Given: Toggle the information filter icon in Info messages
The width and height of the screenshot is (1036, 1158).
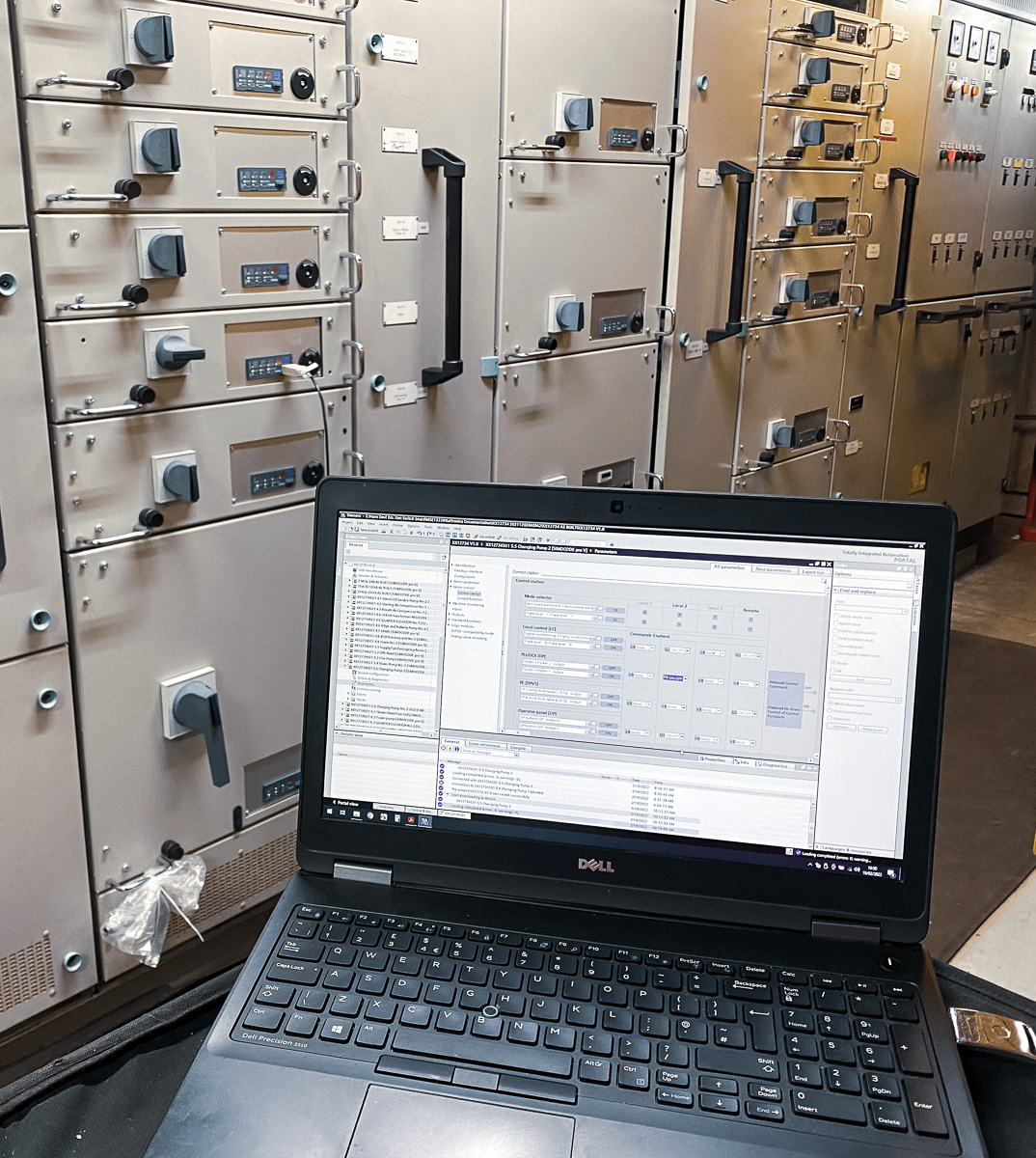Looking at the screenshot, I should 456,749.
